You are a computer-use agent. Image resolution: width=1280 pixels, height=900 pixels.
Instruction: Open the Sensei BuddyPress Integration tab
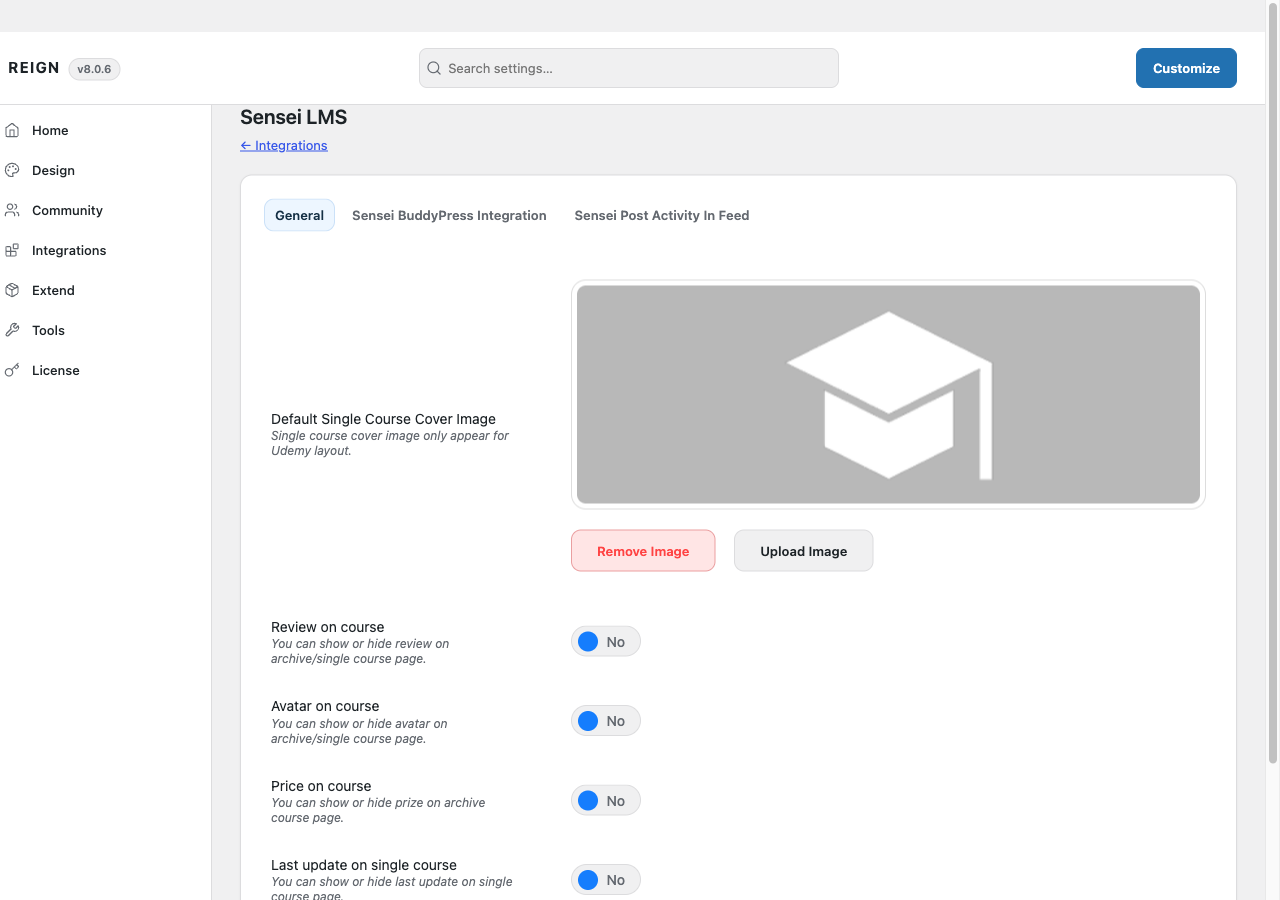coord(449,215)
